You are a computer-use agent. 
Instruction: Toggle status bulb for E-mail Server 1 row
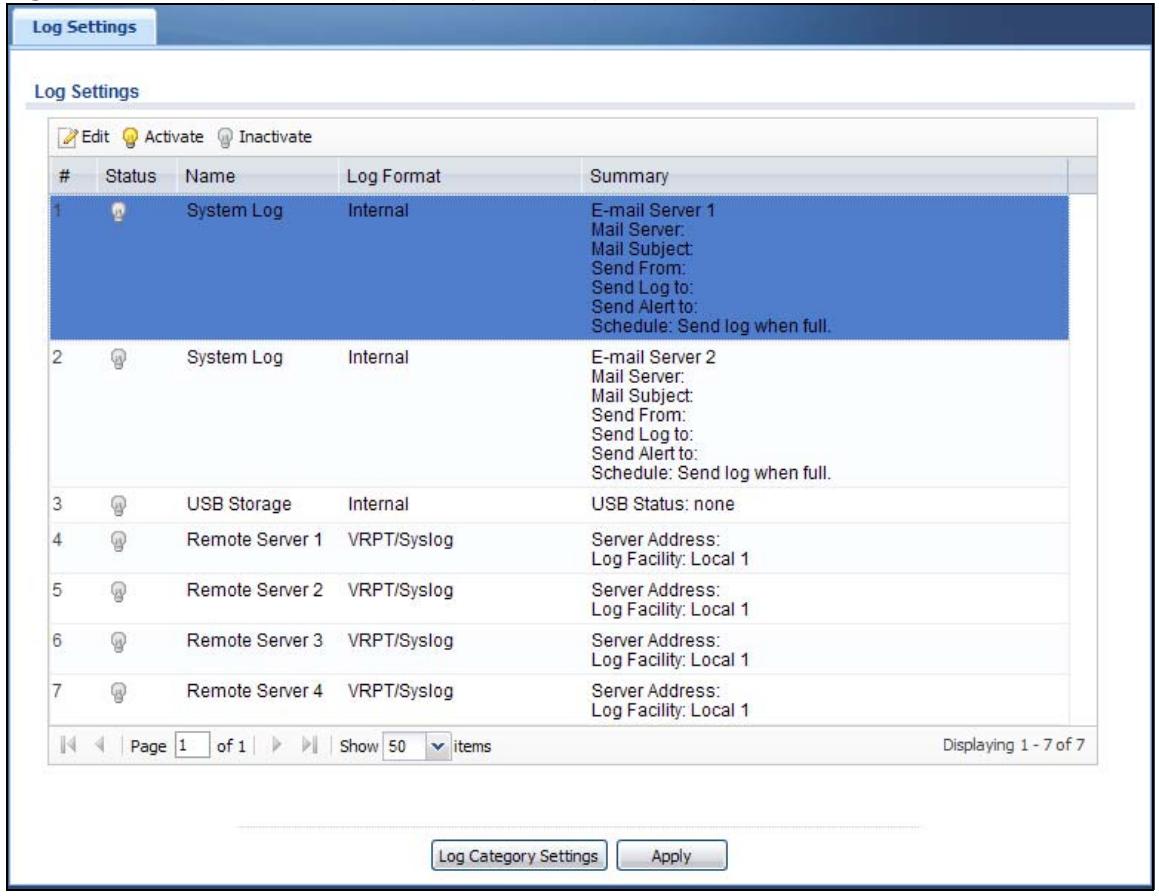point(118,212)
